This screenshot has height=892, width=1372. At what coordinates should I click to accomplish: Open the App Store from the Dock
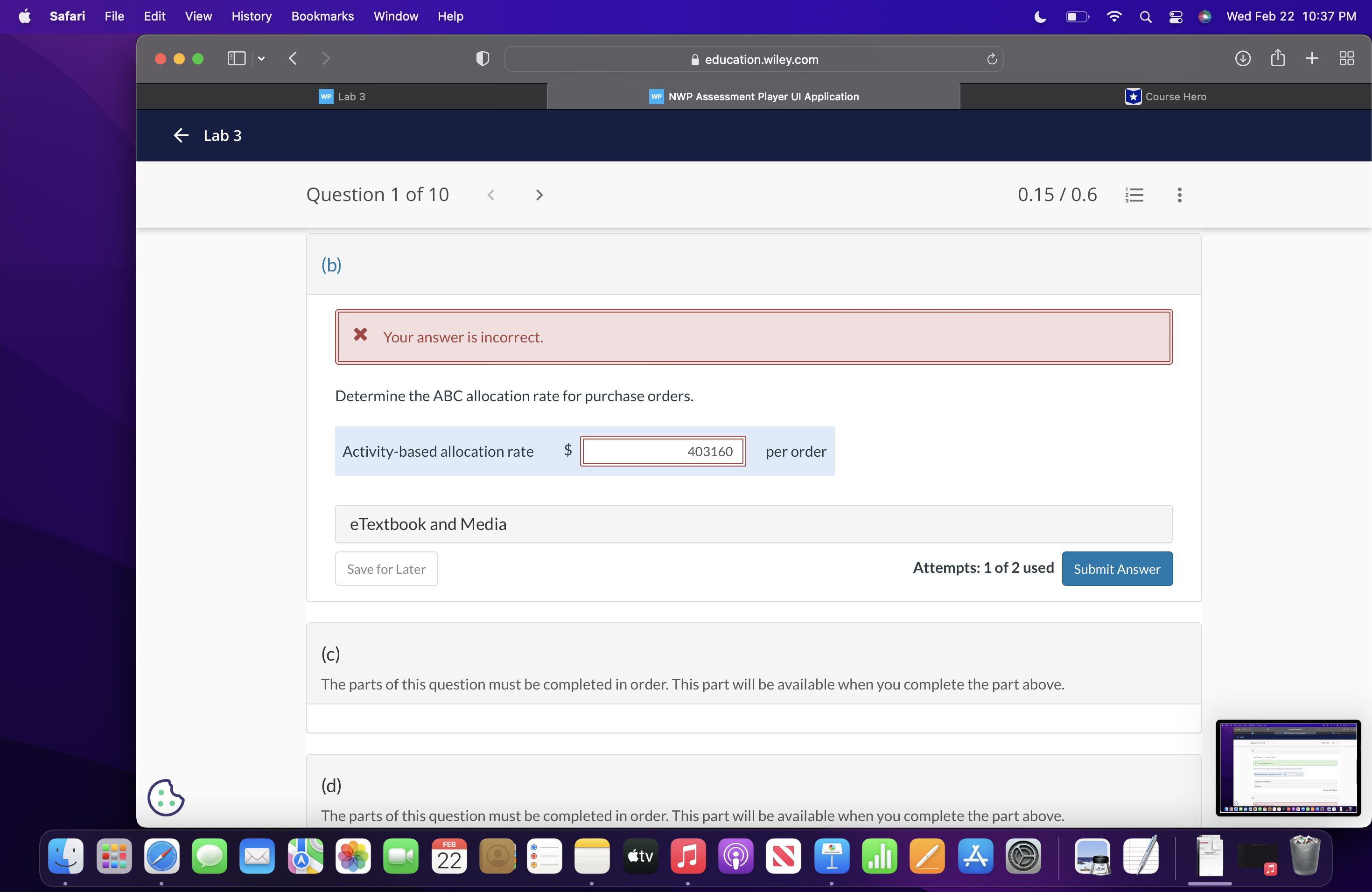tap(975, 857)
